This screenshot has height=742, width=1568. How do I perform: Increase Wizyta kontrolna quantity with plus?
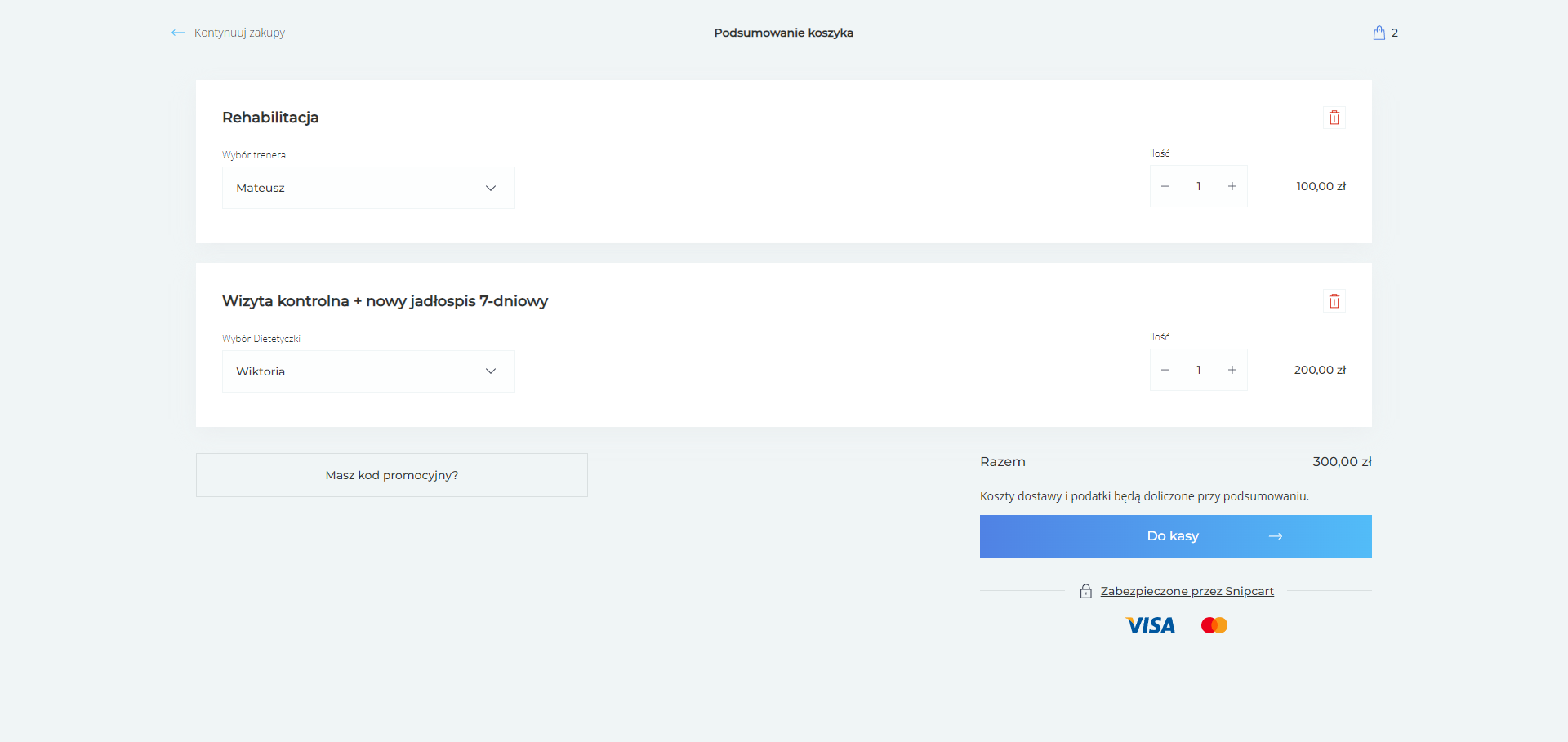coord(1232,370)
